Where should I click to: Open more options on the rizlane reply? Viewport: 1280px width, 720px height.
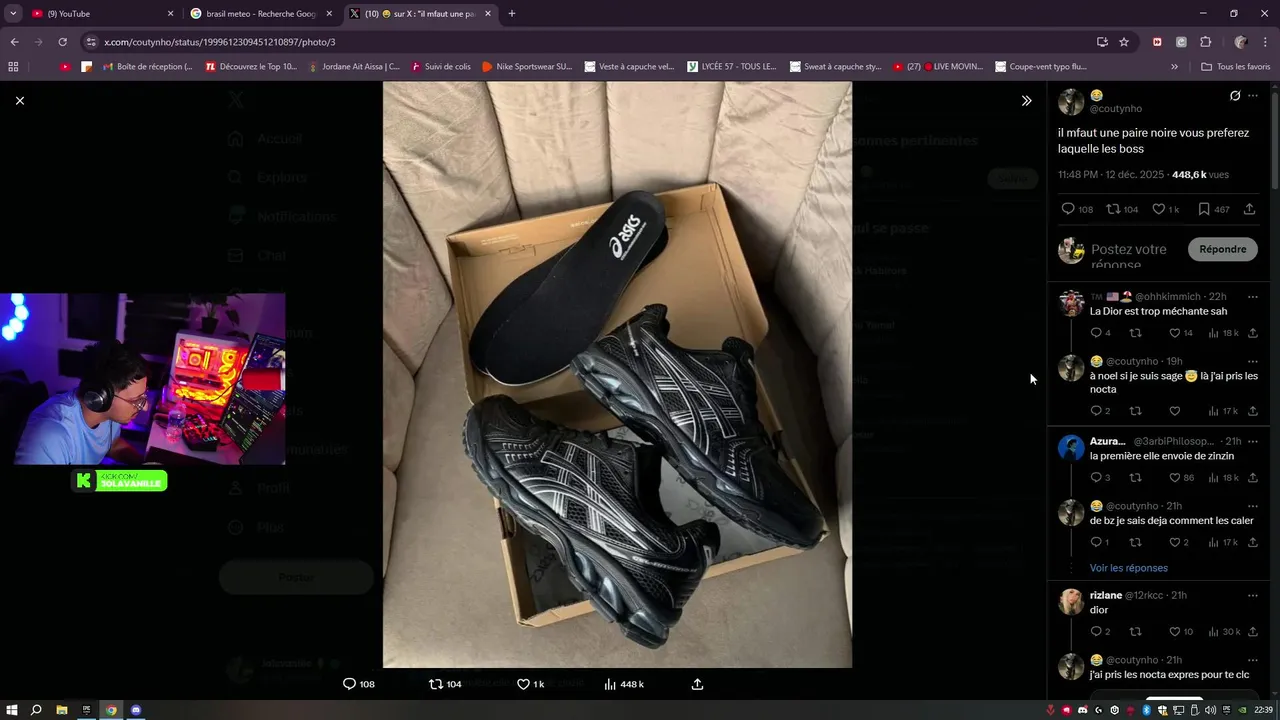[x=1252, y=595]
